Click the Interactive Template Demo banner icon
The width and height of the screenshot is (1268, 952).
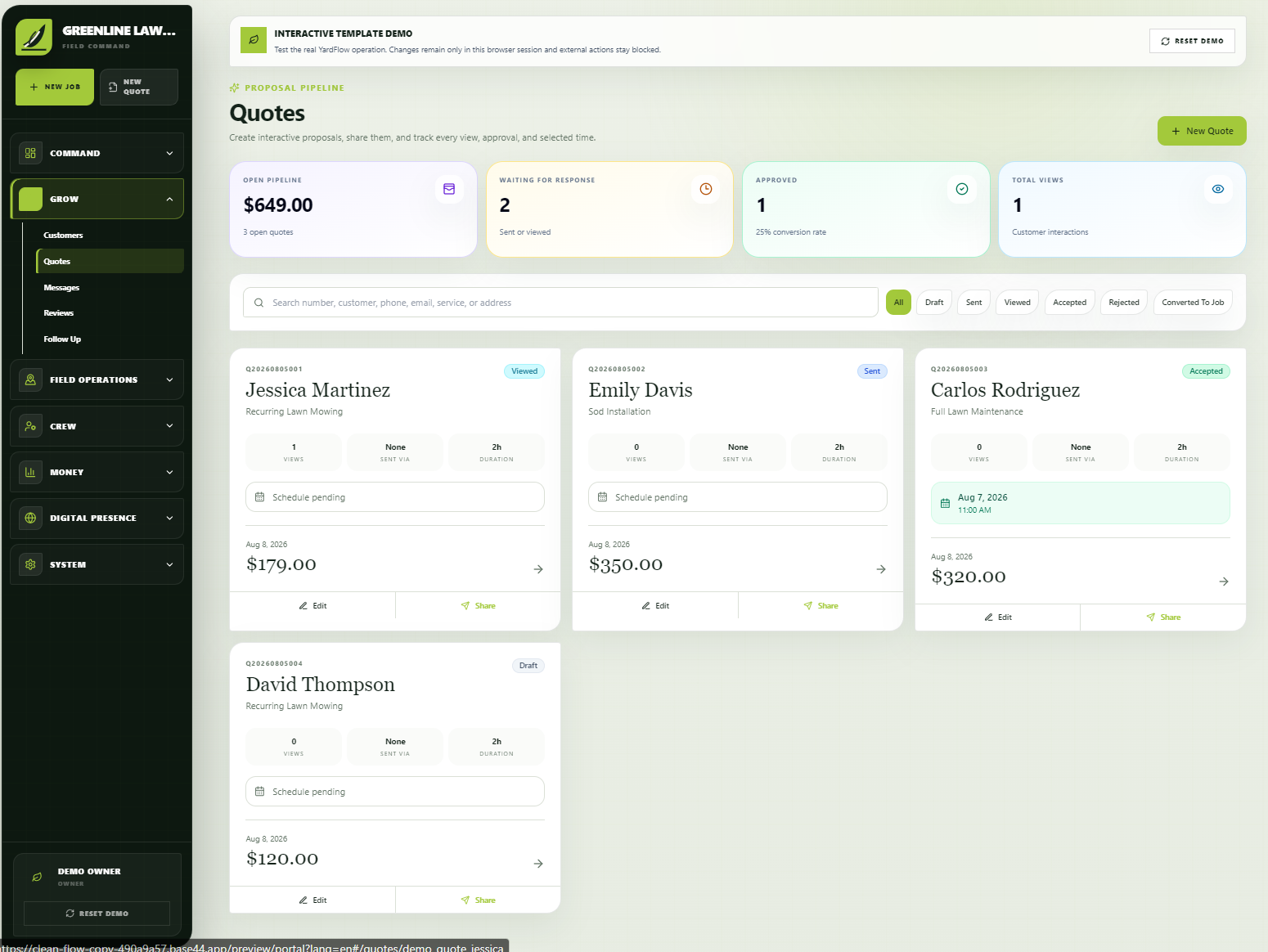point(254,40)
